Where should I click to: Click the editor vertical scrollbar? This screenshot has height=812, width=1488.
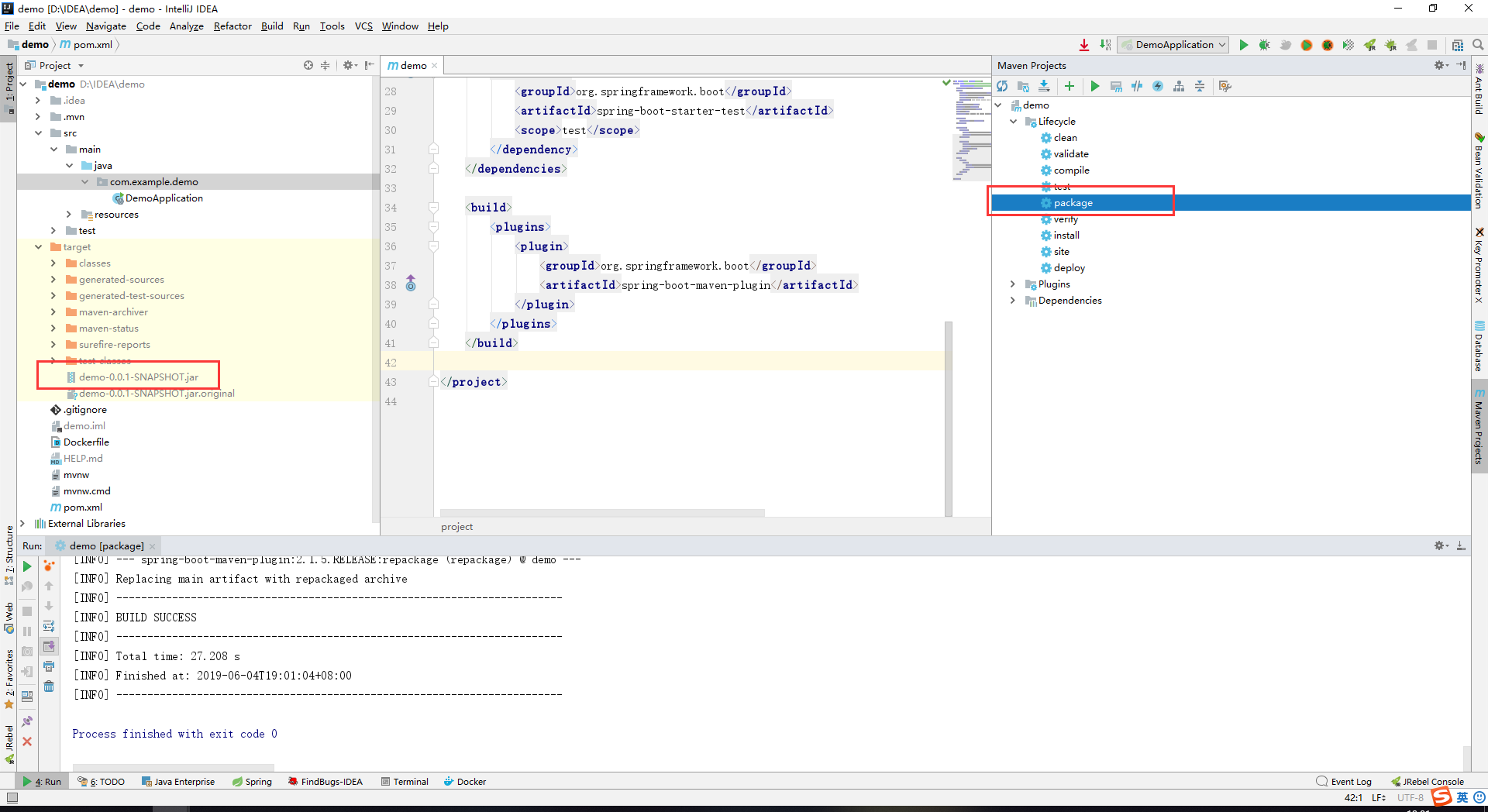click(x=949, y=418)
